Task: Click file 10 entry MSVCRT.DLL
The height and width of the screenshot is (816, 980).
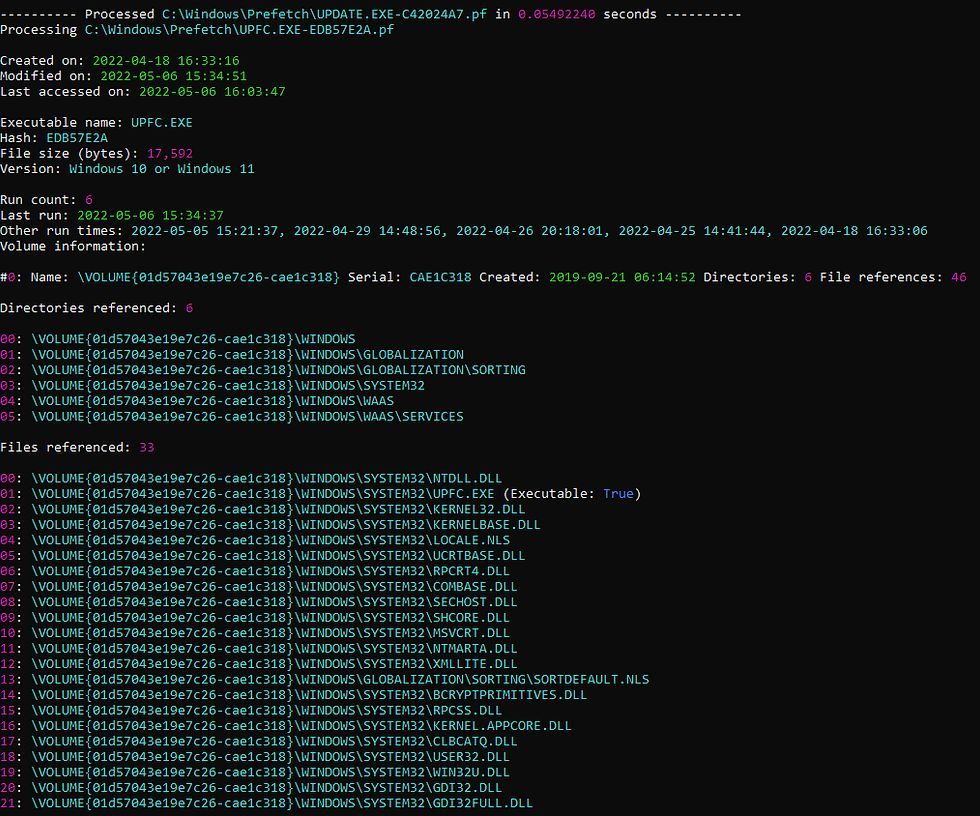Action: (255, 633)
